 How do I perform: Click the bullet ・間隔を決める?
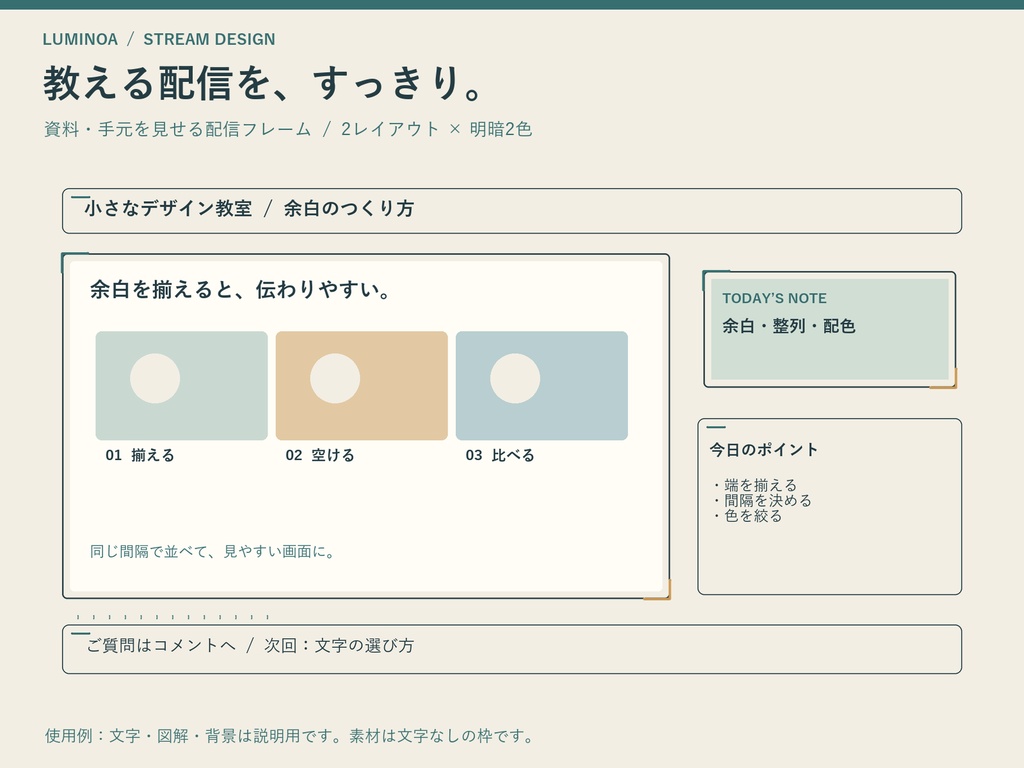coord(761,500)
